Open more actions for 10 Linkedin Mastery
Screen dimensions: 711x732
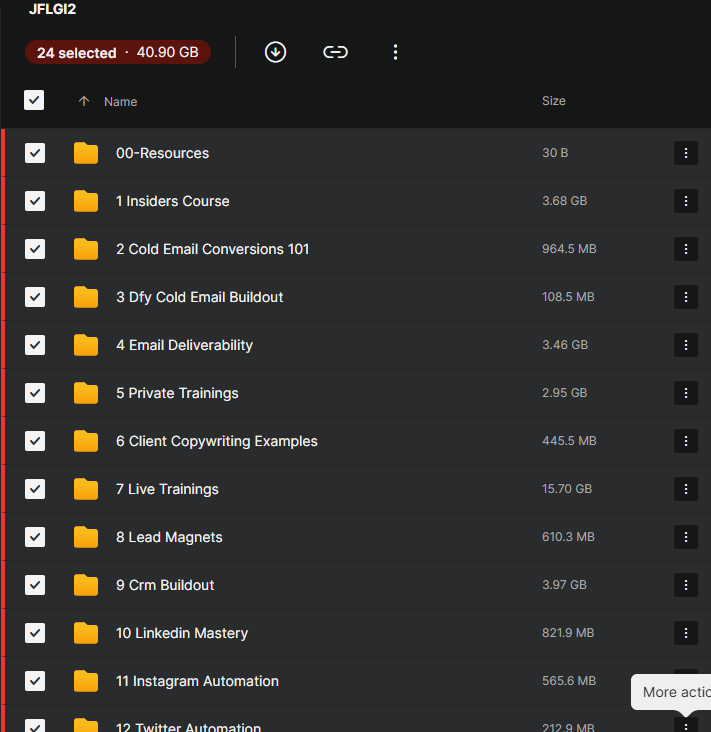[x=685, y=633]
